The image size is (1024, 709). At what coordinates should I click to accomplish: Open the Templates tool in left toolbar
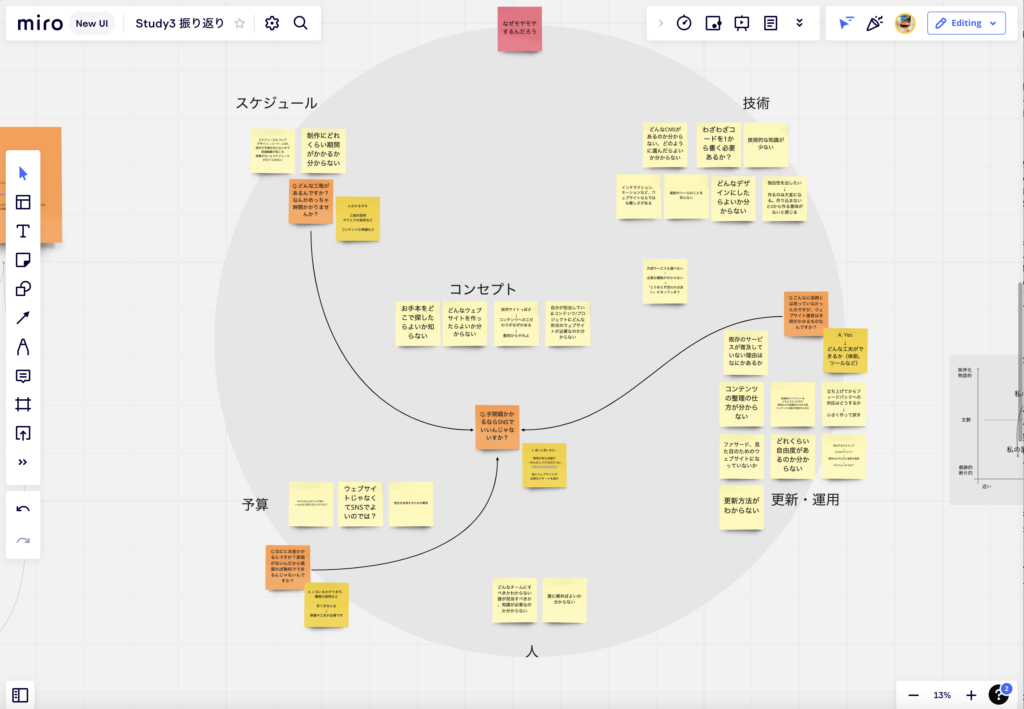click(23, 202)
